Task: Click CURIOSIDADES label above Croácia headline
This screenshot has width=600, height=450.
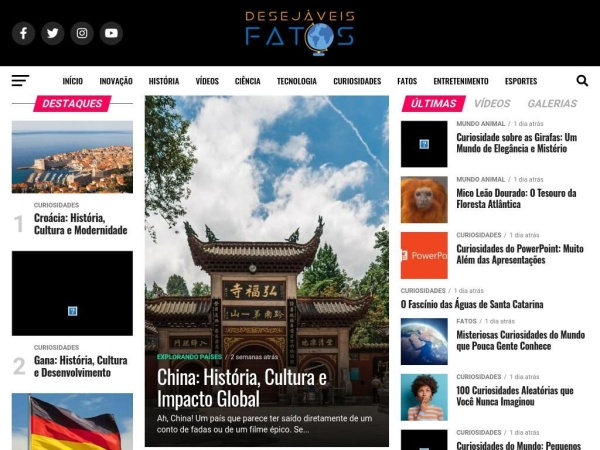Action: (x=56, y=205)
